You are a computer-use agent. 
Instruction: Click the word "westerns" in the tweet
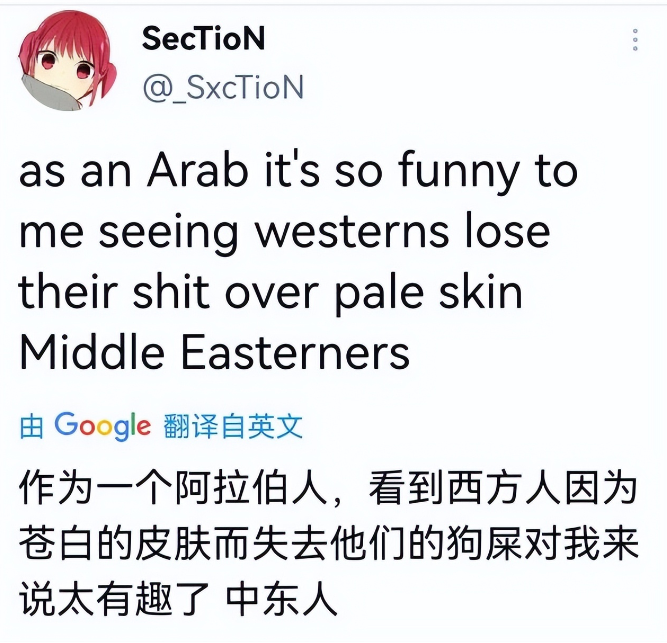[x=352, y=233]
